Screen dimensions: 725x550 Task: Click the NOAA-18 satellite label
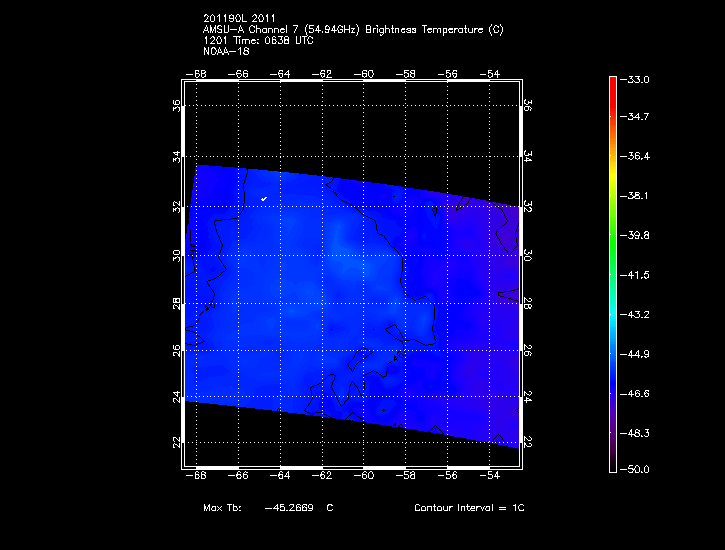[226, 51]
